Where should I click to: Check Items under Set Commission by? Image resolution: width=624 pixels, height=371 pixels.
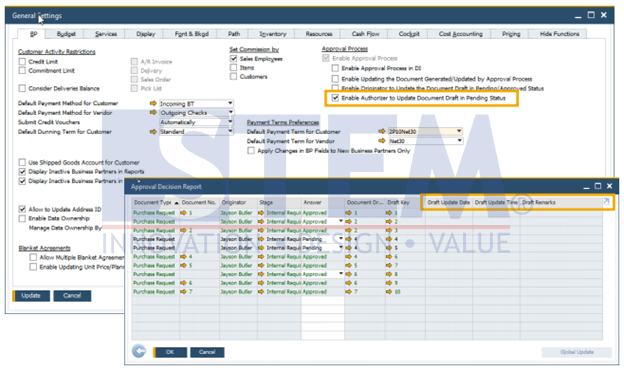pyautogui.click(x=234, y=68)
